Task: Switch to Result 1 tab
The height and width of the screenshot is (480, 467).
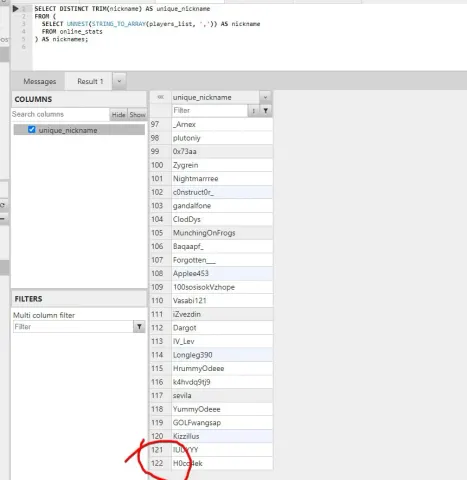Action: click(90, 81)
